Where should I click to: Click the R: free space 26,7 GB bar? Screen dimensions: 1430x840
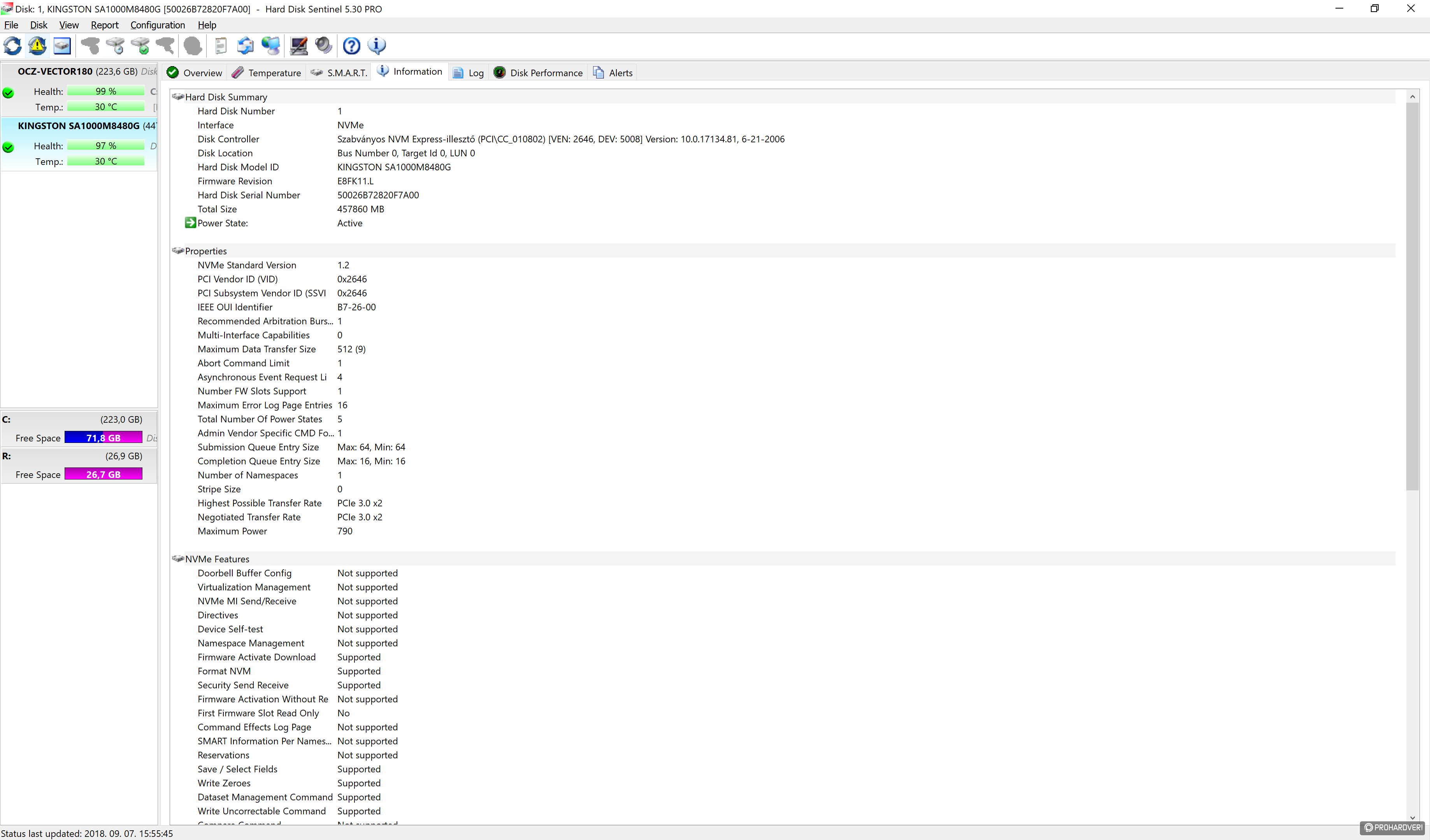[103, 474]
